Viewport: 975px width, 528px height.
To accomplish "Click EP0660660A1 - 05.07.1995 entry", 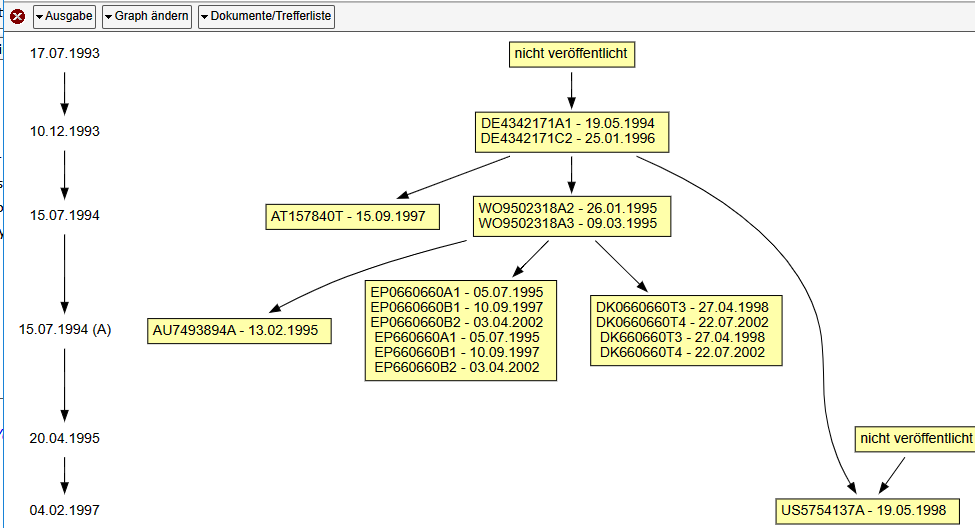I will (x=457, y=292).
